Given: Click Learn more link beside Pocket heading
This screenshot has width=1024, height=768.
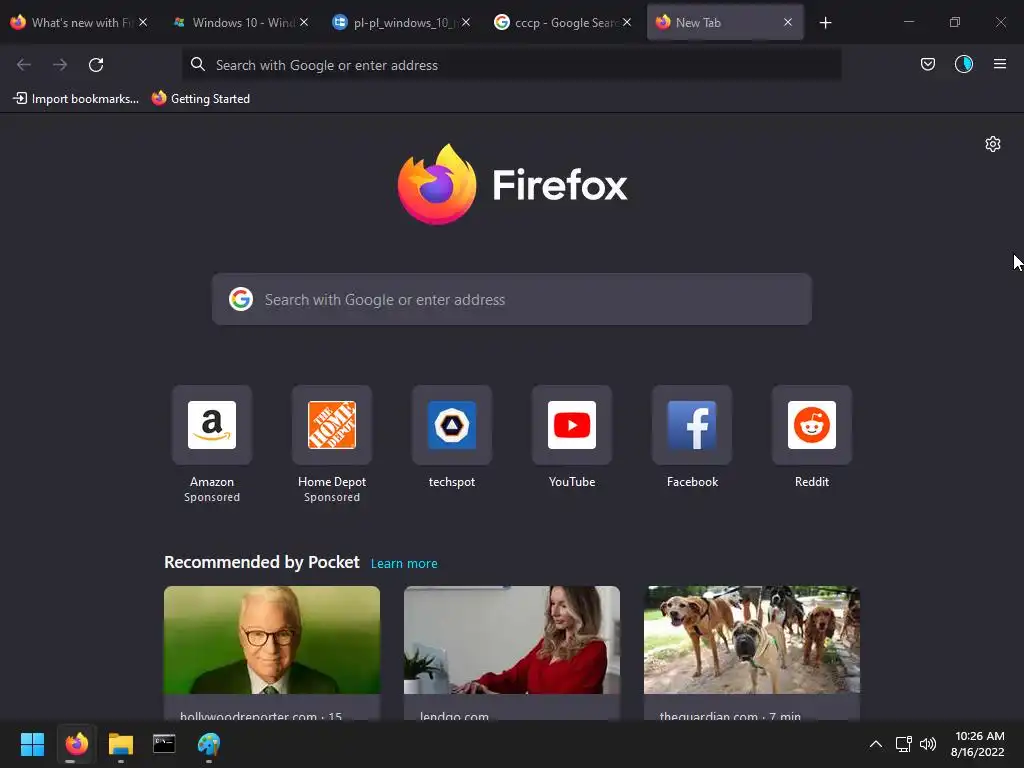Looking at the screenshot, I should (x=404, y=564).
